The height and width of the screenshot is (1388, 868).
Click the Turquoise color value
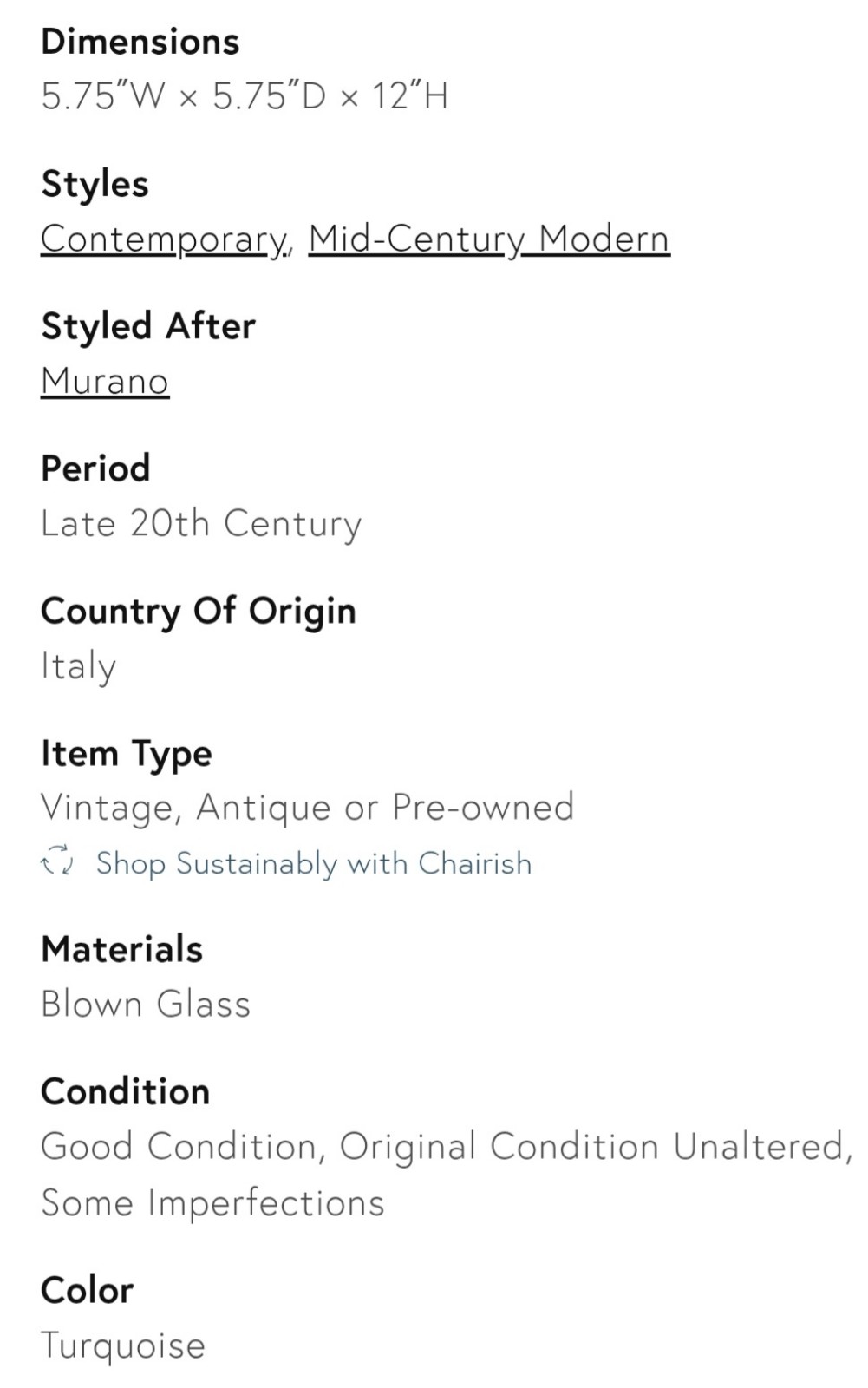click(123, 1346)
